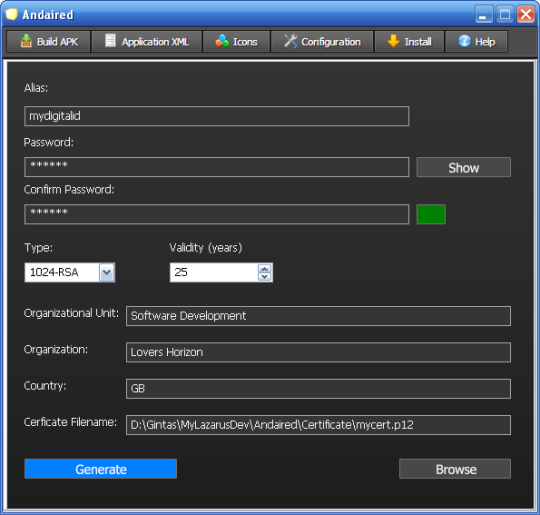Decrease validity years with the down arrow

[264, 277]
